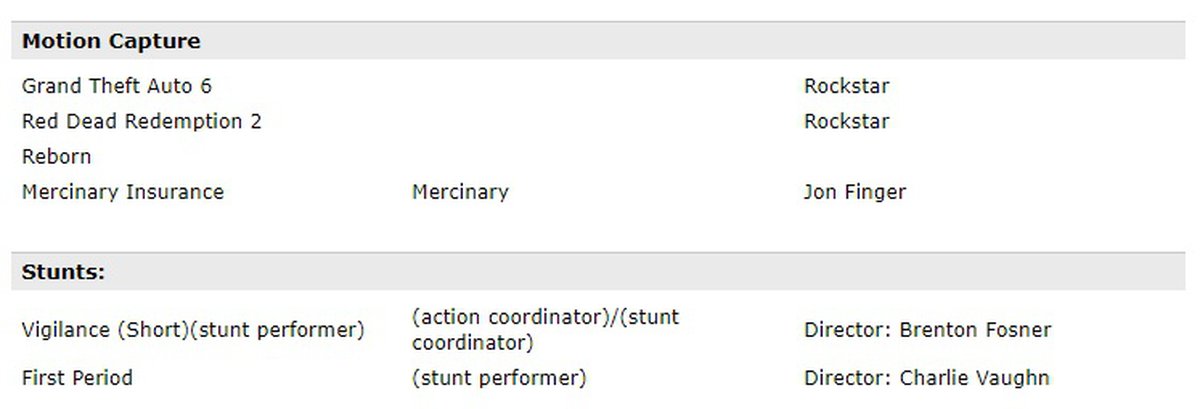Select the First Period entry
Screen dimensions: 1200x409
pos(77,378)
